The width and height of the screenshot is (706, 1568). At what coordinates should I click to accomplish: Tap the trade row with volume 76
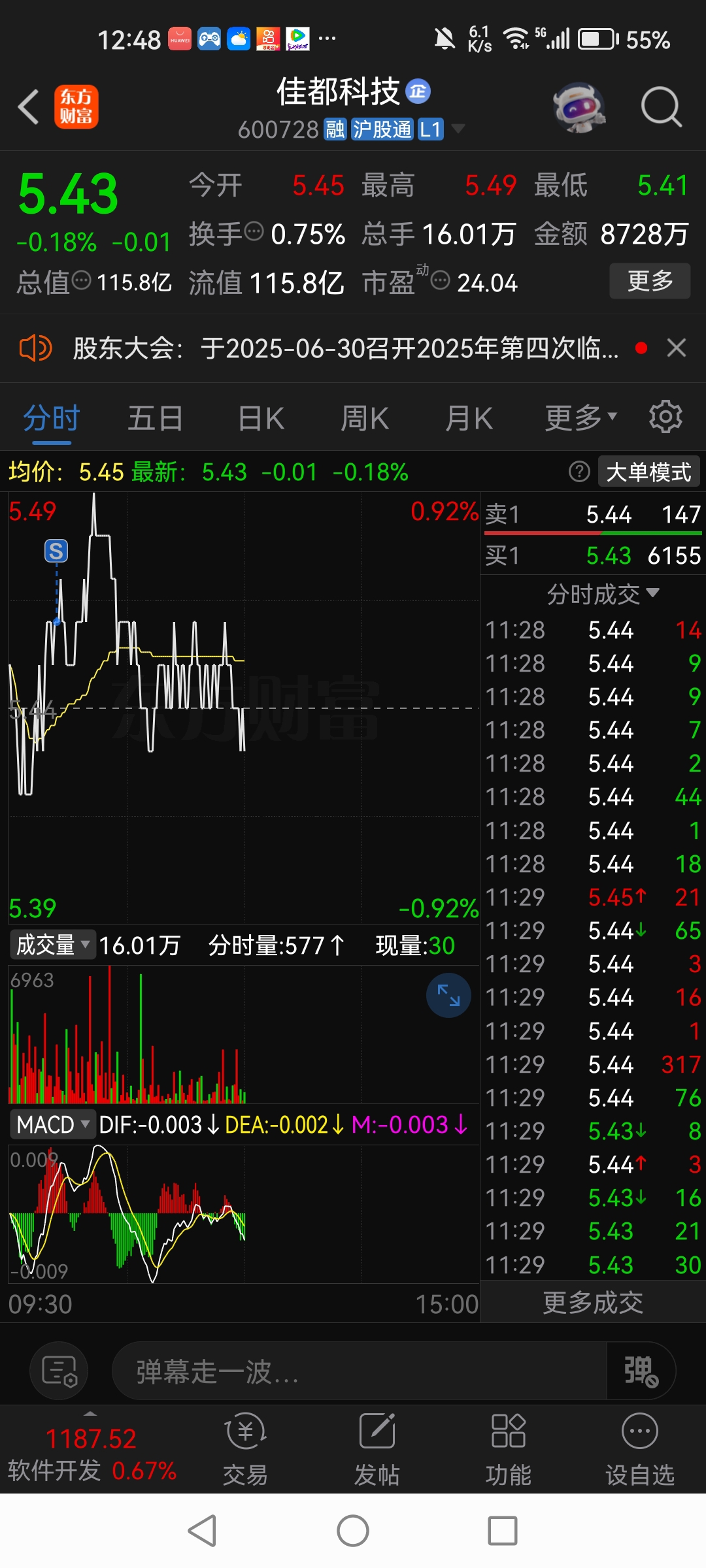point(593,1098)
